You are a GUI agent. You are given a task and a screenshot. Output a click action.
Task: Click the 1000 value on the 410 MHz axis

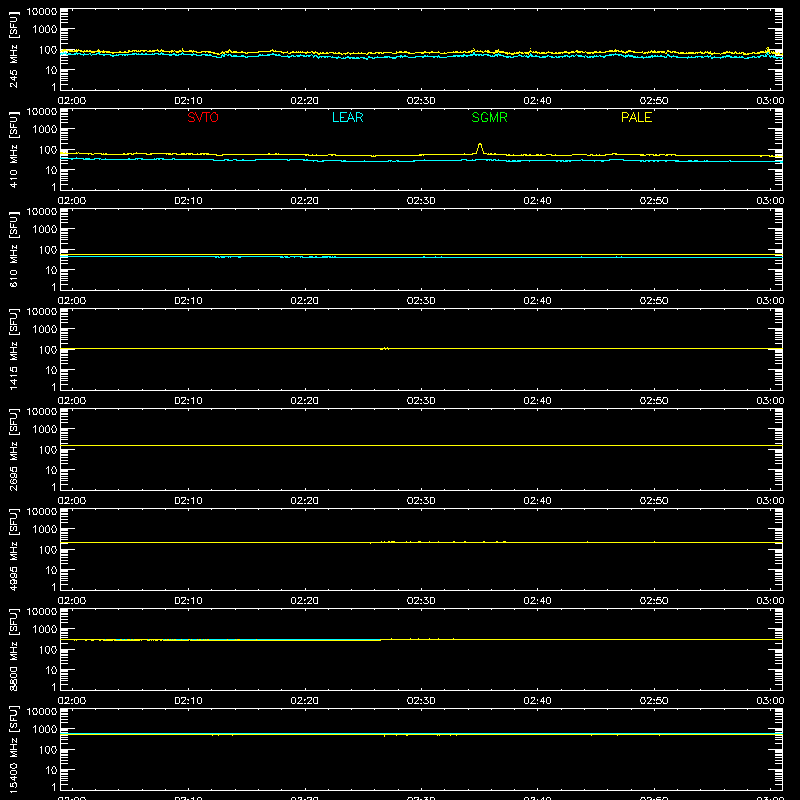45,130
